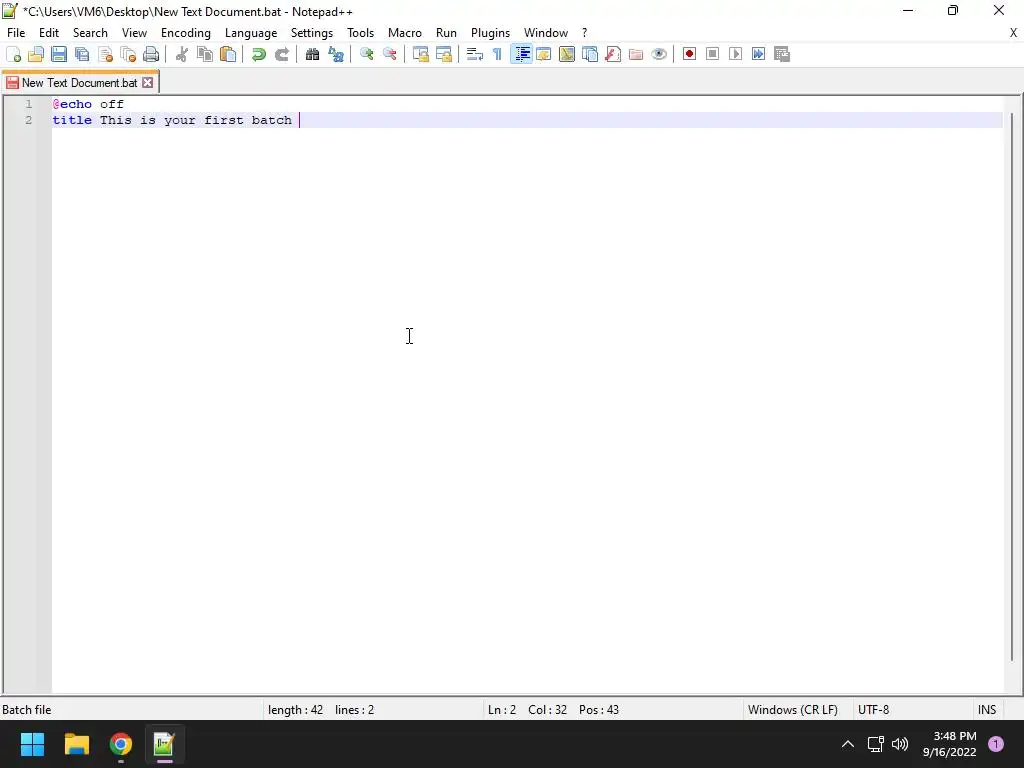1024x768 pixels.
Task: Click the Windows (CR LF) status entry
Action: 793,710
